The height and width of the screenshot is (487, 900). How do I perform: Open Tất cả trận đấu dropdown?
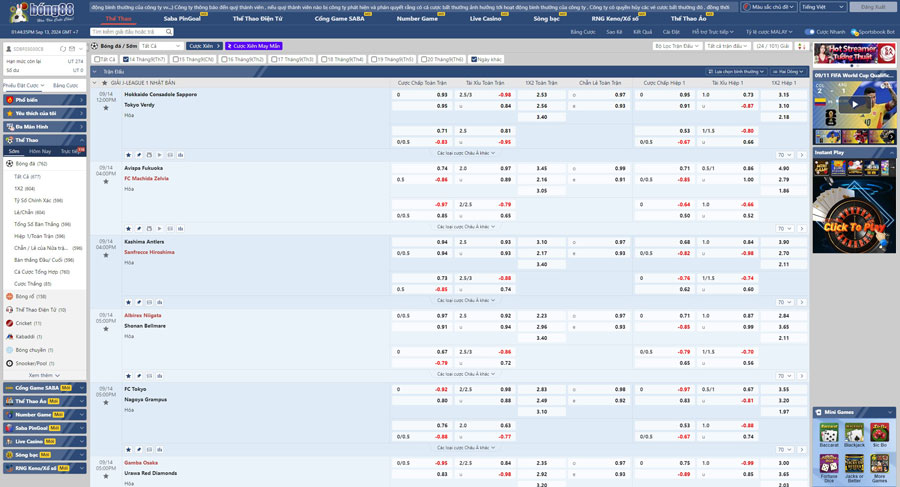click(x=727, y=46)
